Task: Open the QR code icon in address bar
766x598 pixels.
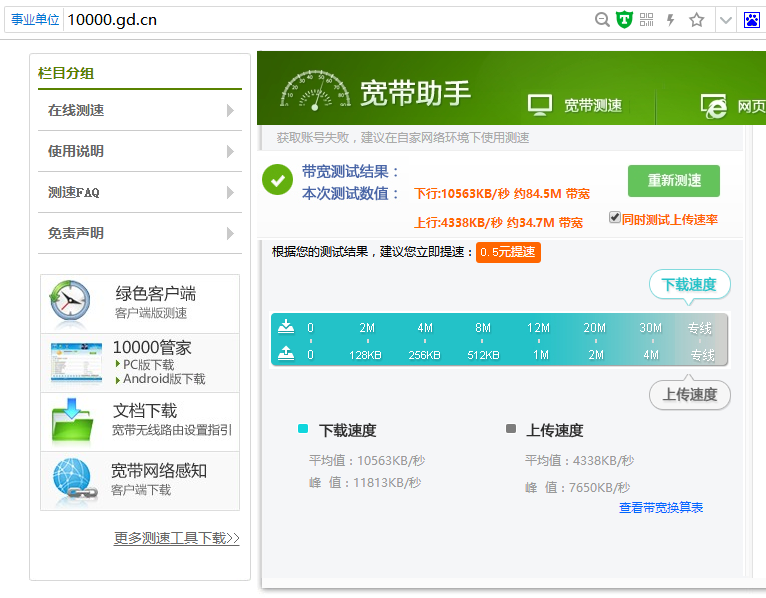Action: point(646,20)
